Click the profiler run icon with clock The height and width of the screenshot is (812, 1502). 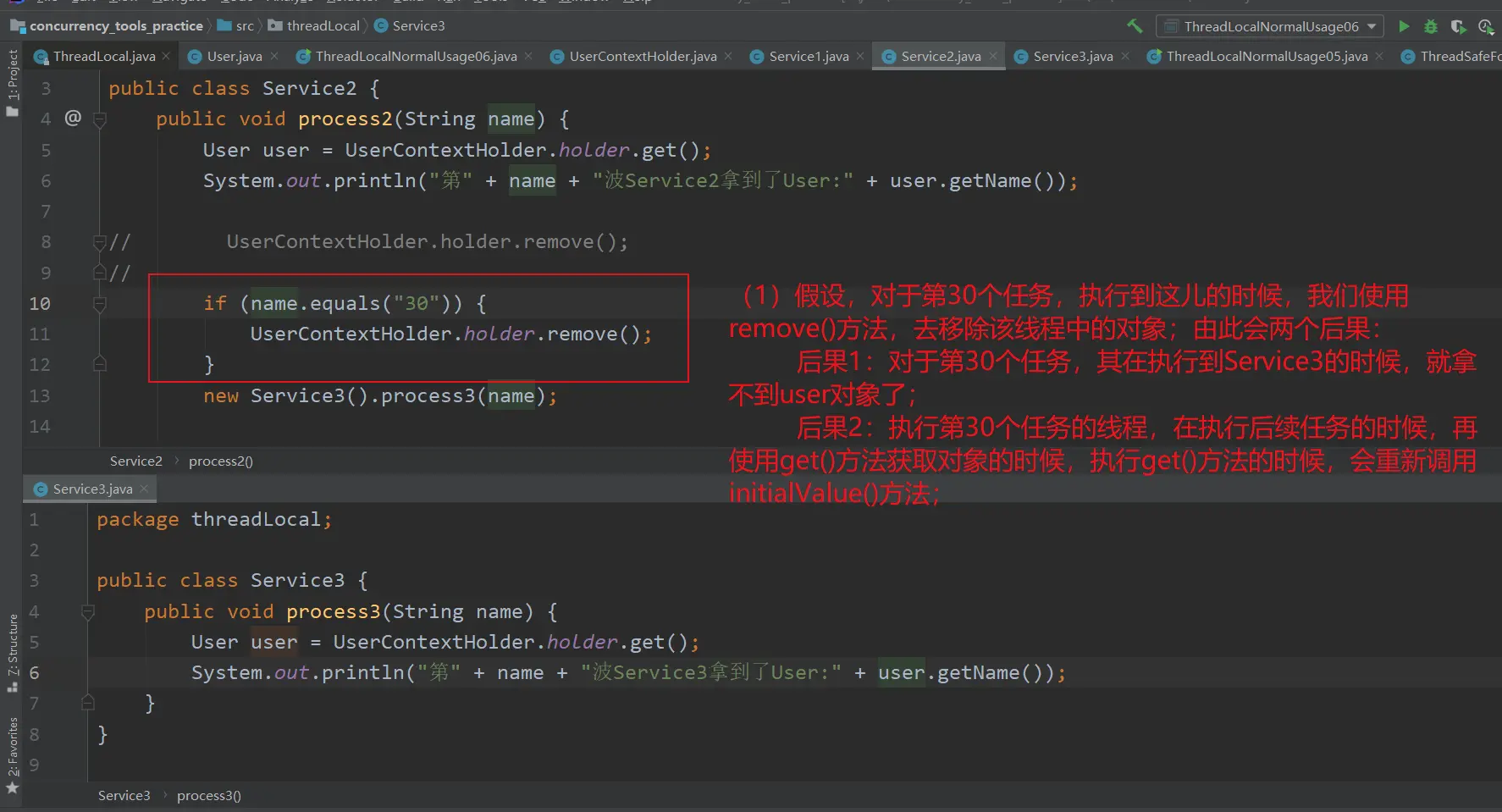point(1485,26)
